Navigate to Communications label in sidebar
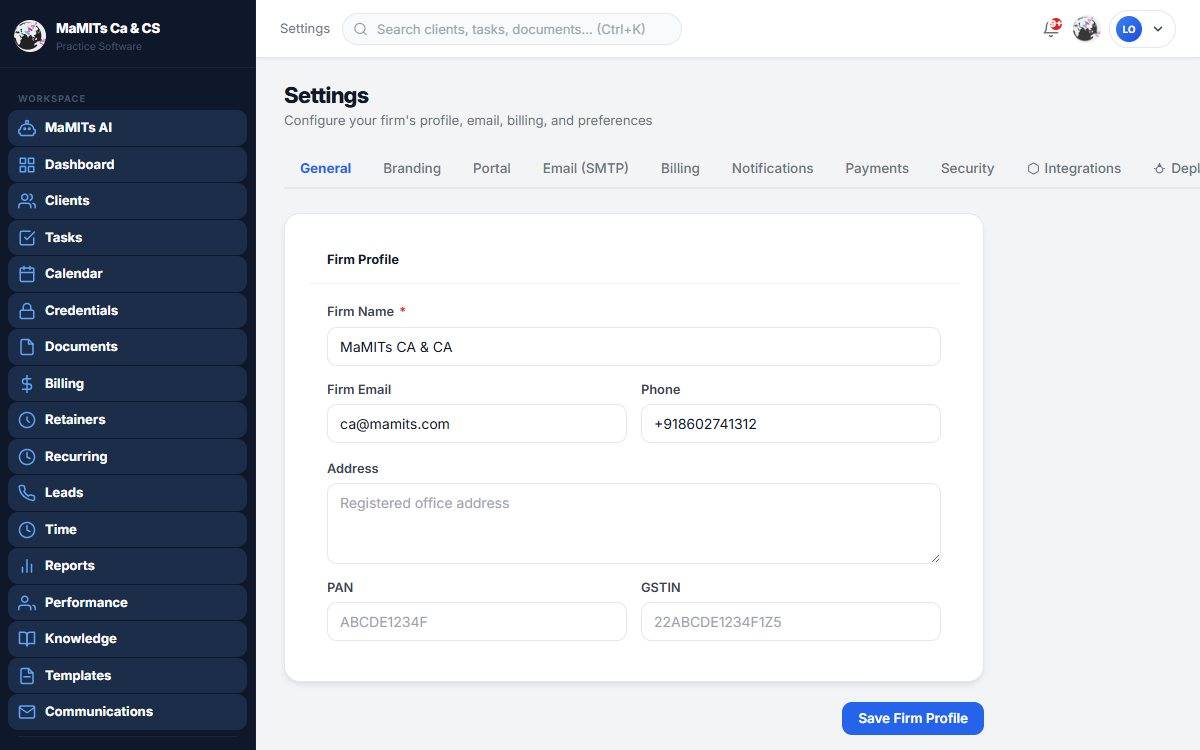Viewport: 1200px width, 750px height. 99,712
